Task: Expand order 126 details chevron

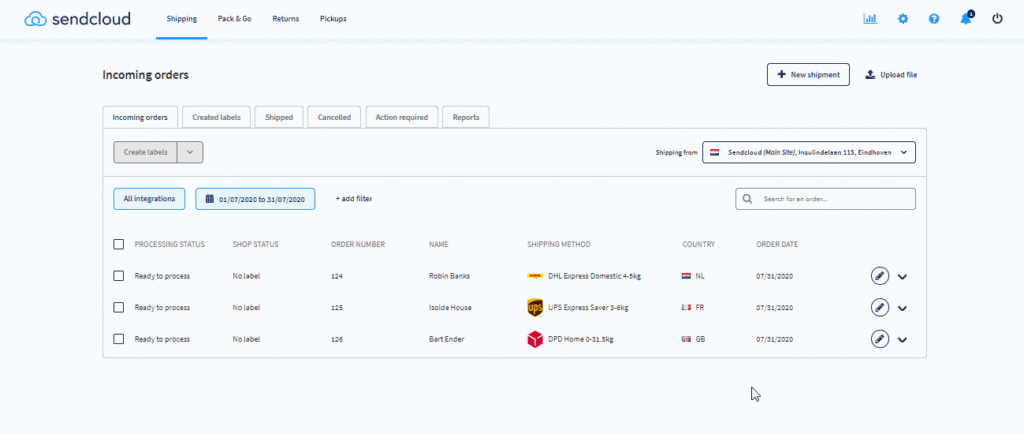Action: click(903, 340)
